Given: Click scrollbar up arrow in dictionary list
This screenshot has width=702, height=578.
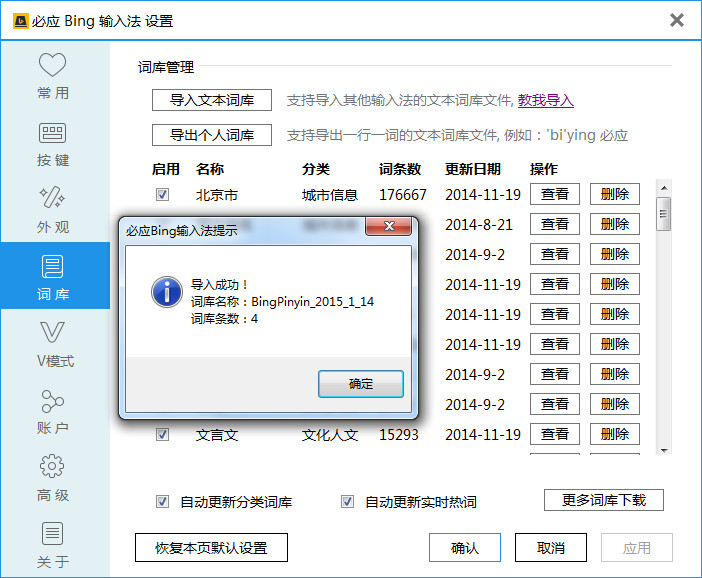Looking at the screenshot, I should click(664, 188).
